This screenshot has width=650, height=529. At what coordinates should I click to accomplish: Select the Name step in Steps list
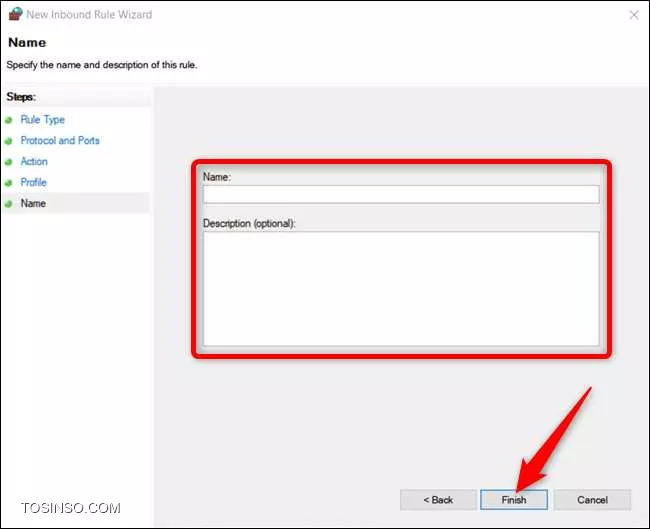33,203
